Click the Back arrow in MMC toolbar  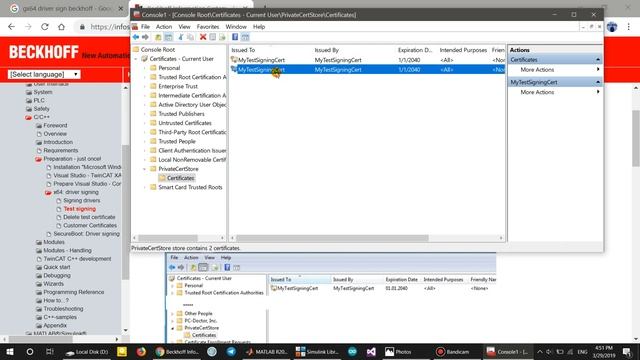(x=136, y=37)
